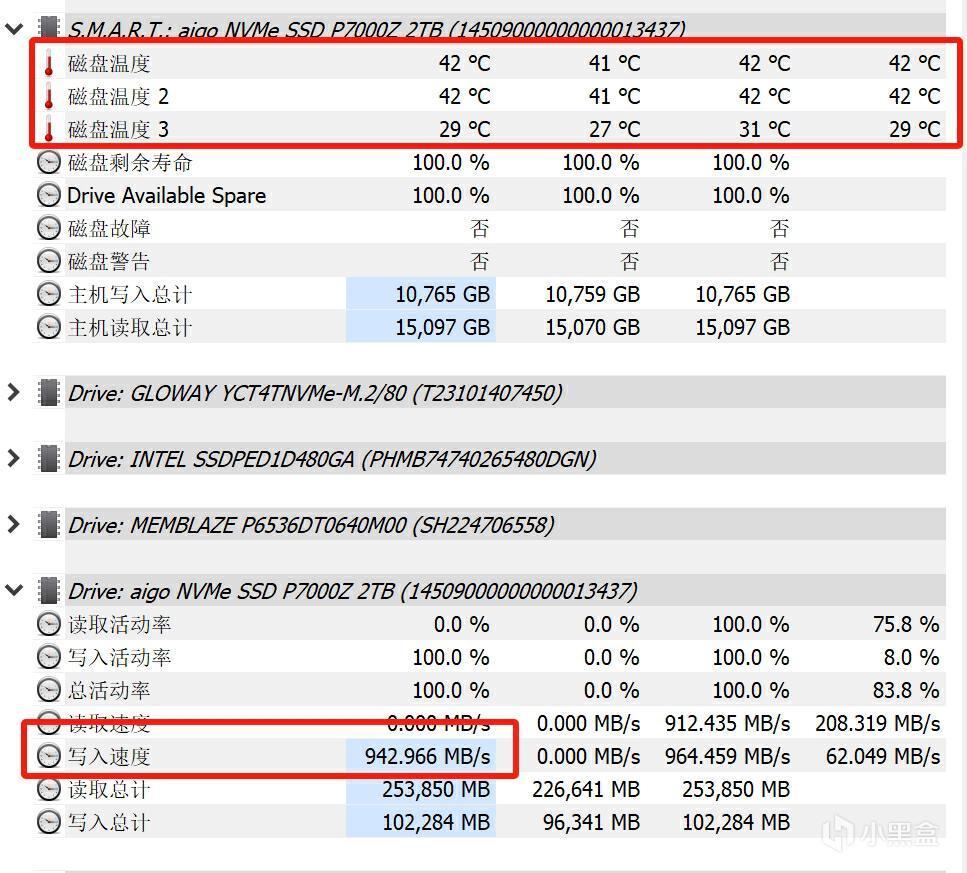Click thermometer icon for 磁盘温度 2 row
This screenshot has width=967, height=873.
tap(49, 97)
